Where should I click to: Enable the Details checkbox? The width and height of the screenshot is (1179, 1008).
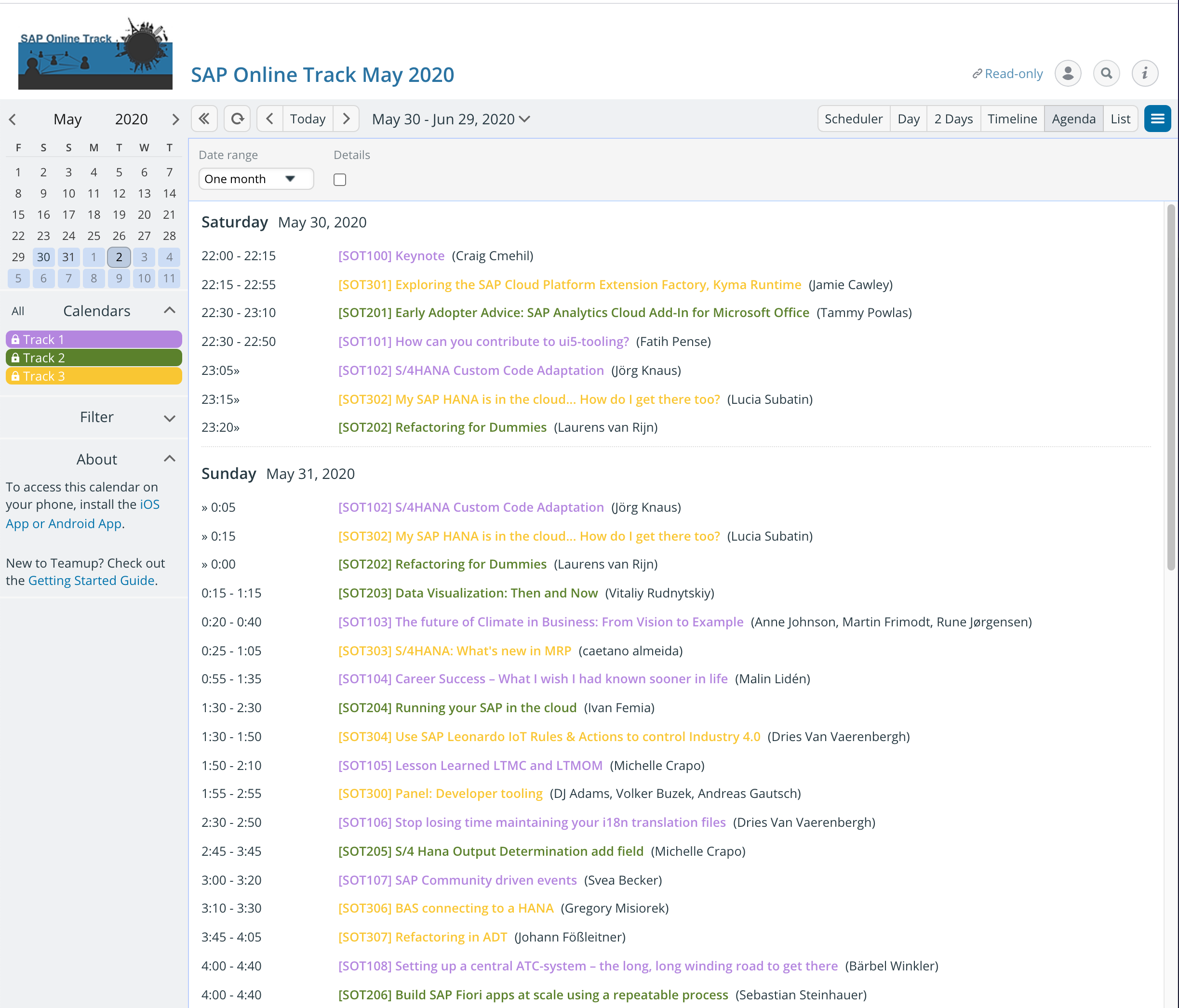[340, 180]
